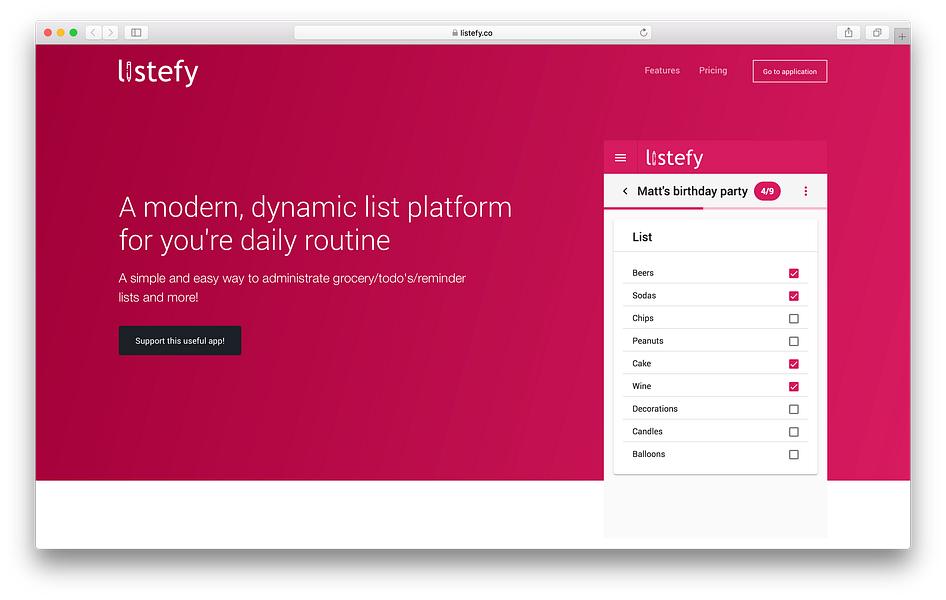Open the Pricing nav link
The width and height of the screenshot is (946, 600).
713,71
